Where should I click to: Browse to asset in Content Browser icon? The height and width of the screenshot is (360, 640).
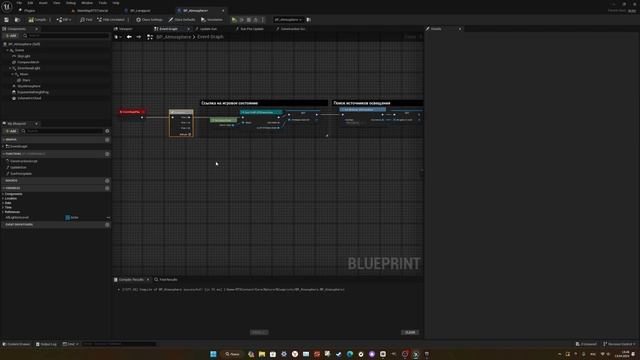17,20
